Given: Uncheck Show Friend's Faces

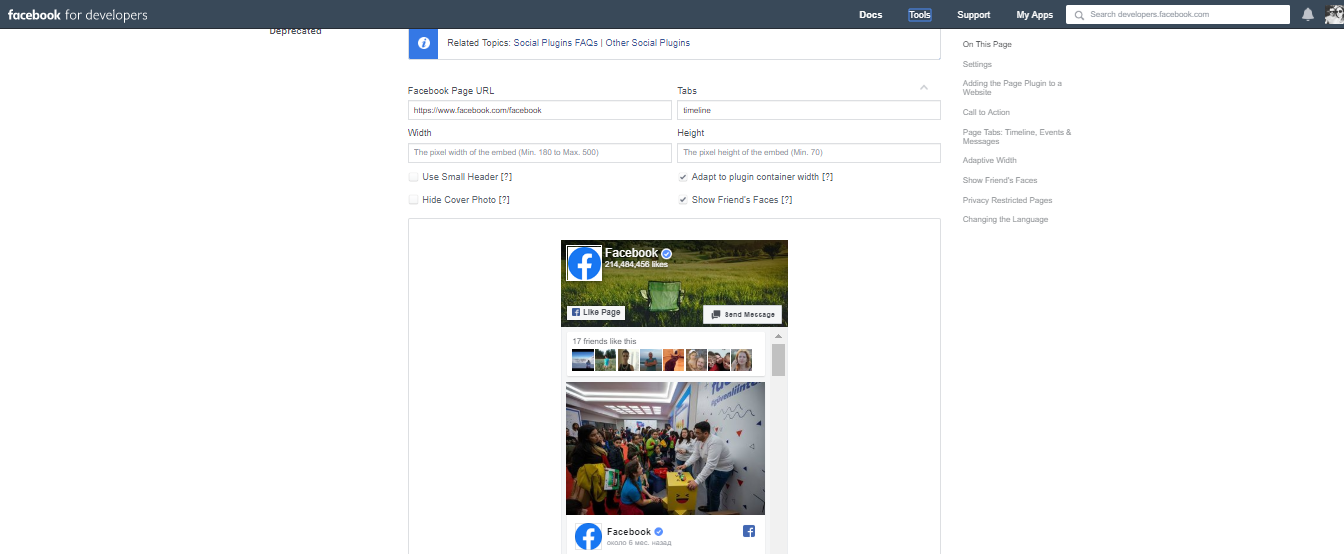Looking at the screenshot, I should [x=683, y=200].
